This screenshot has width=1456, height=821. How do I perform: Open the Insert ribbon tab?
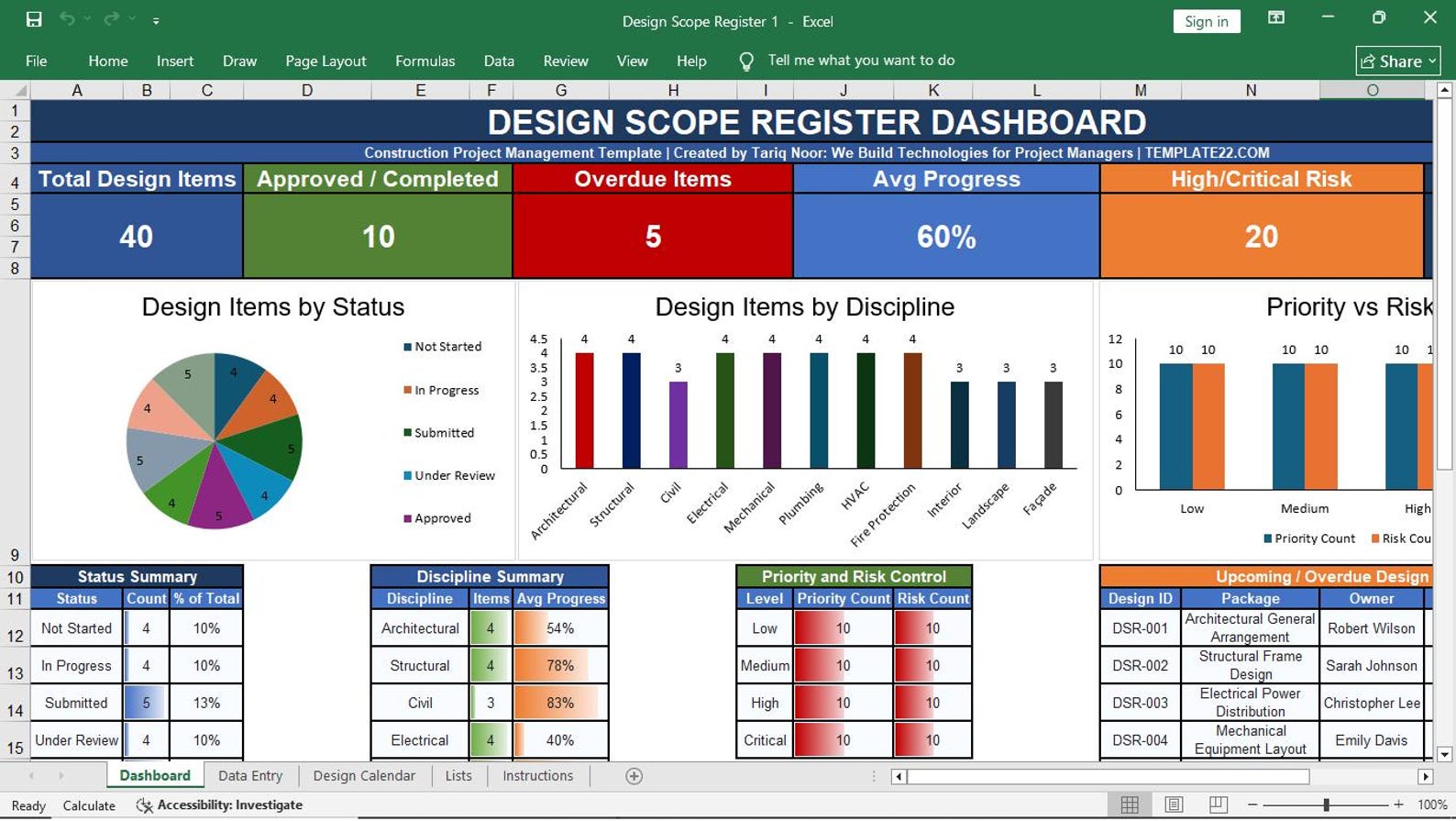tap(175, 61)
